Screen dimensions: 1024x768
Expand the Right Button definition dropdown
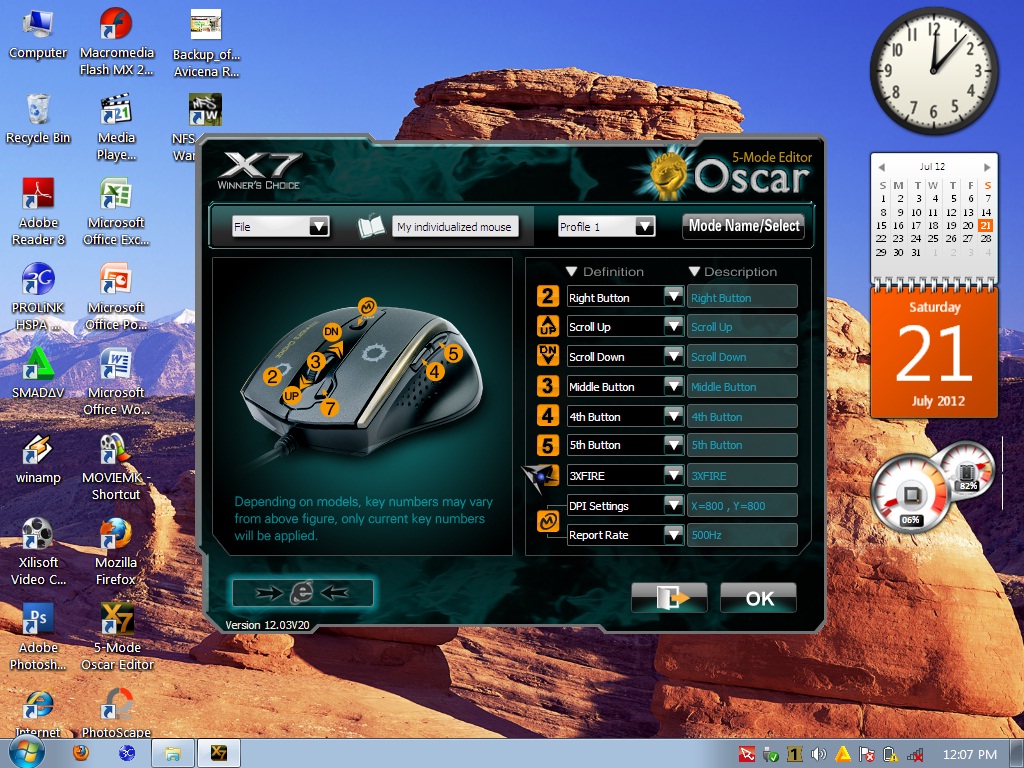pyautogui.click(x=674, y=296)
